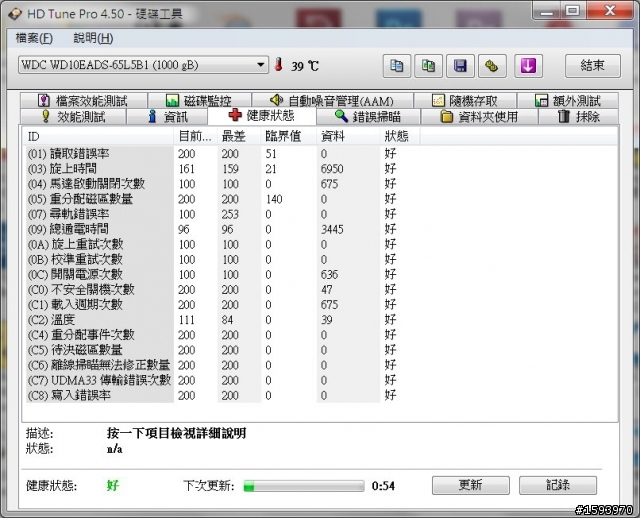The width and height of the screenshot is (640, 518).
Task: Switch to the 額外測試 tab
Action: tap(568, 100)
